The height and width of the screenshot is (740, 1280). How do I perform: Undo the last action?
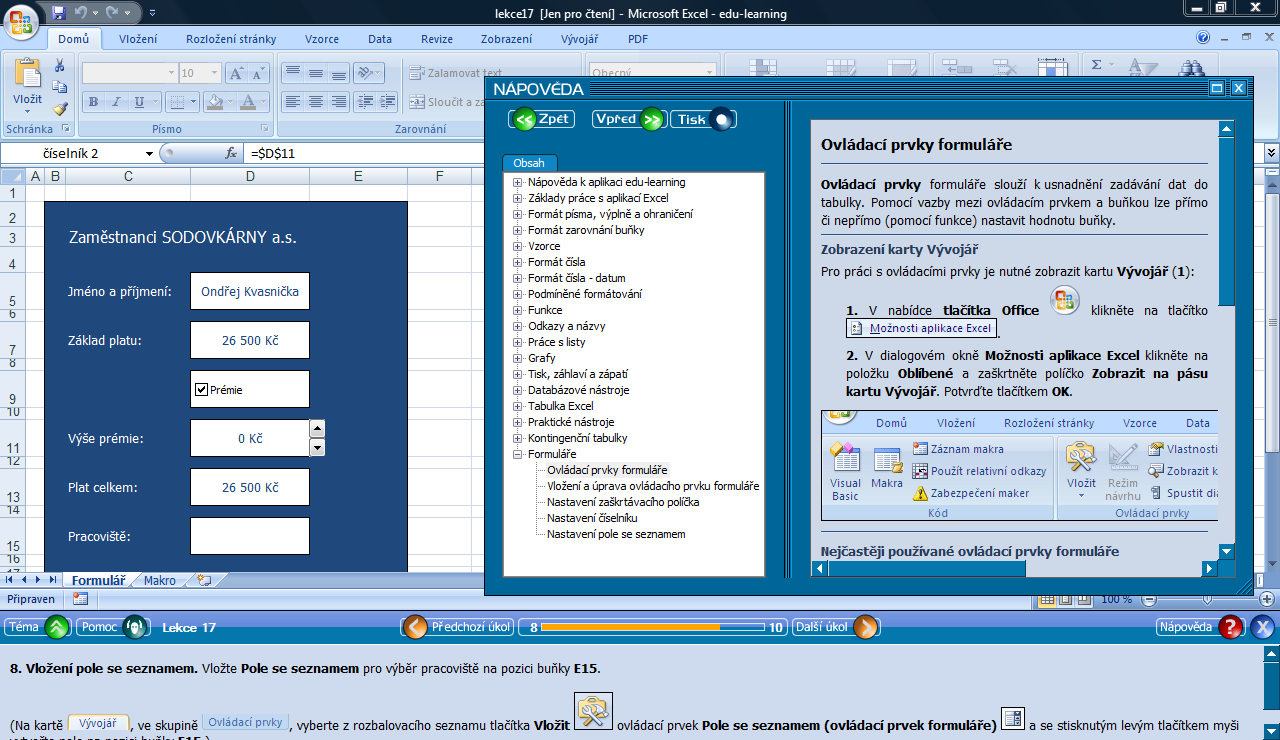coord(81,13)
